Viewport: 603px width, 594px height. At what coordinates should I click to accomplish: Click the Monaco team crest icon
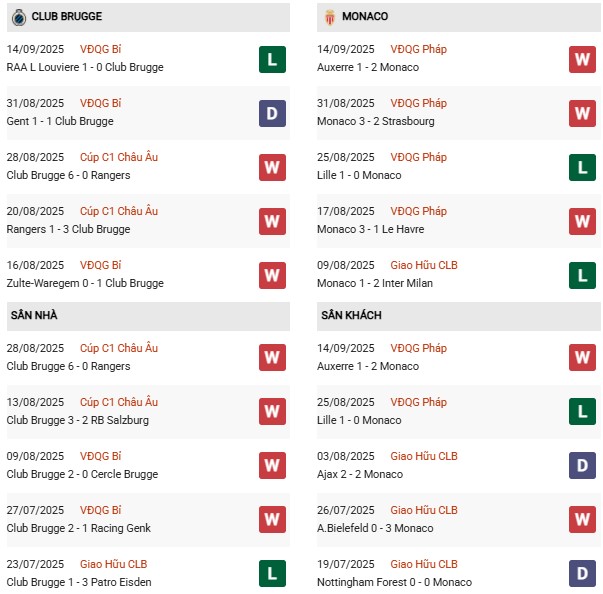330,17
